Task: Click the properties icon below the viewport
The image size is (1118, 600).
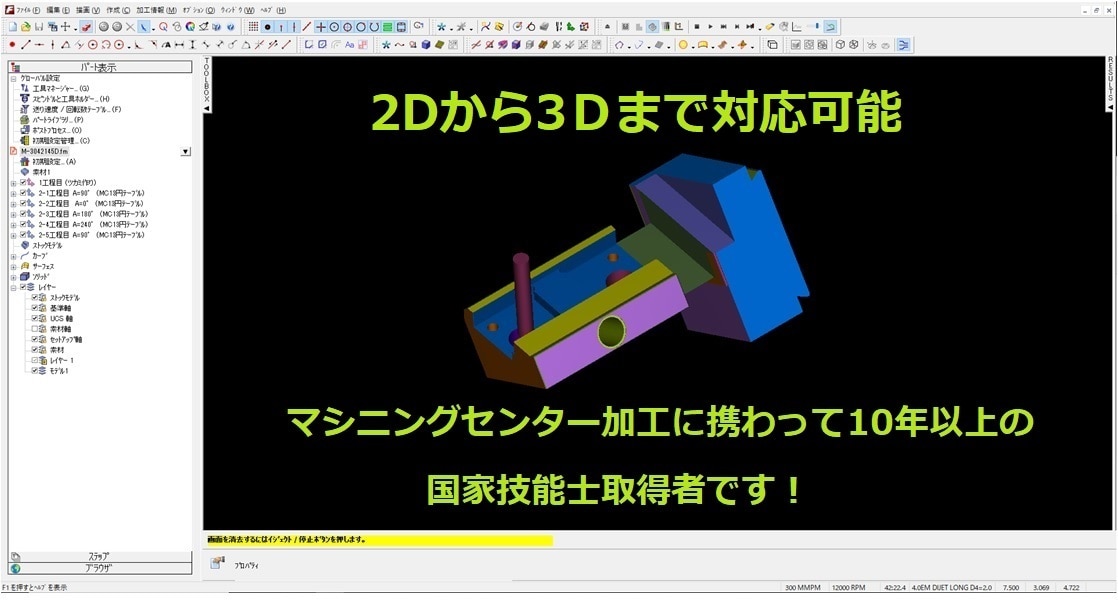Action: pos(217,563)
